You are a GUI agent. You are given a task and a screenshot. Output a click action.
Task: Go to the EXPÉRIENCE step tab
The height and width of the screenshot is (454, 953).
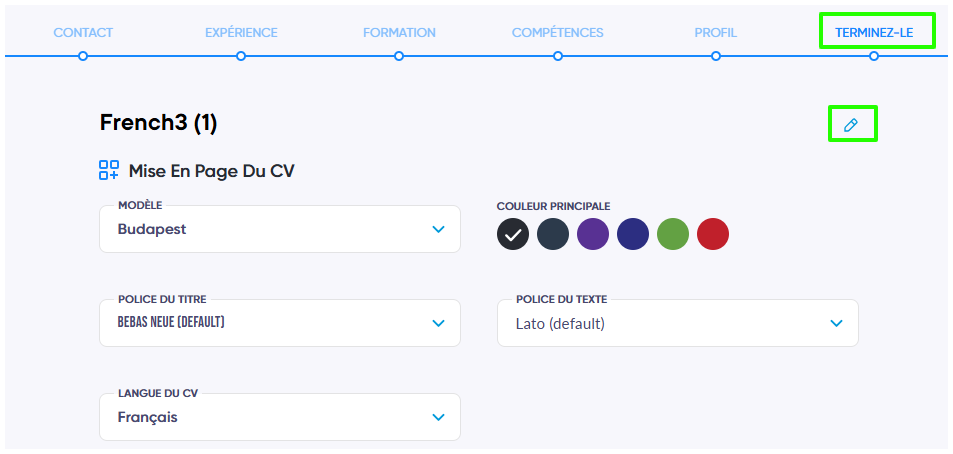click(x=241, y=33)
